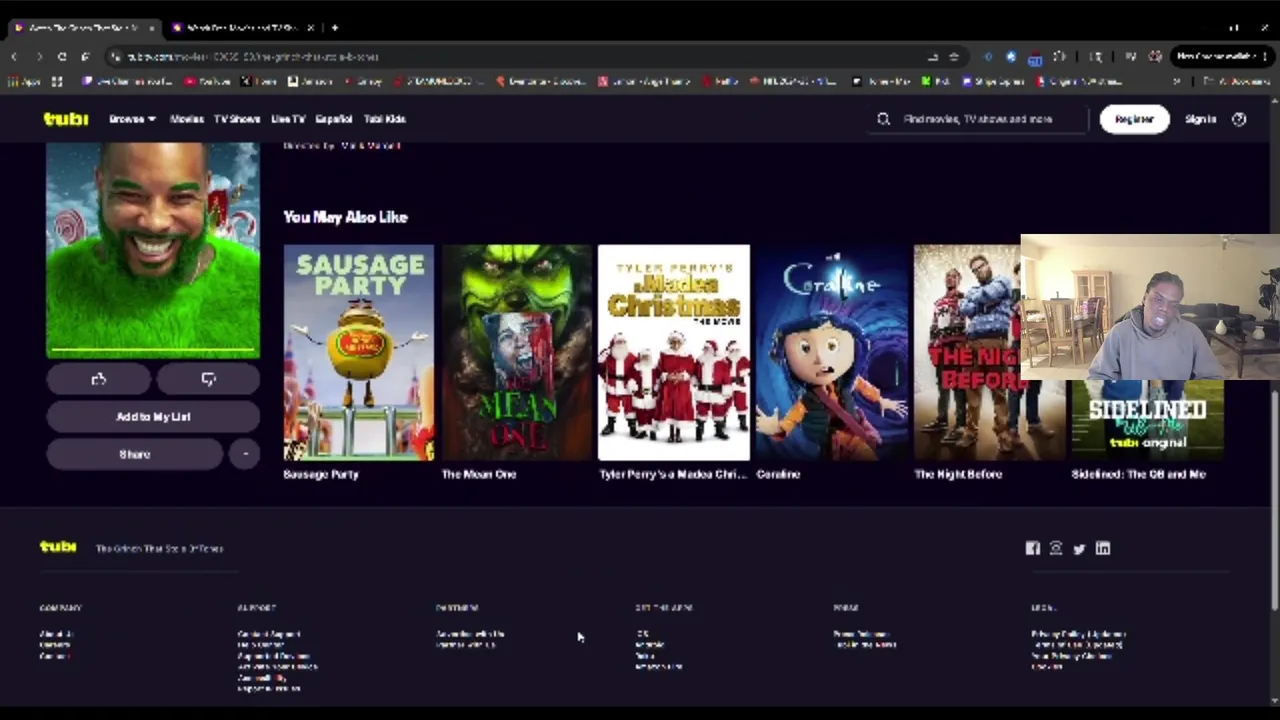Viewport: 1280px width, 720px height.
Task: Open the help question mark icon
Action: coord(1239,119)
